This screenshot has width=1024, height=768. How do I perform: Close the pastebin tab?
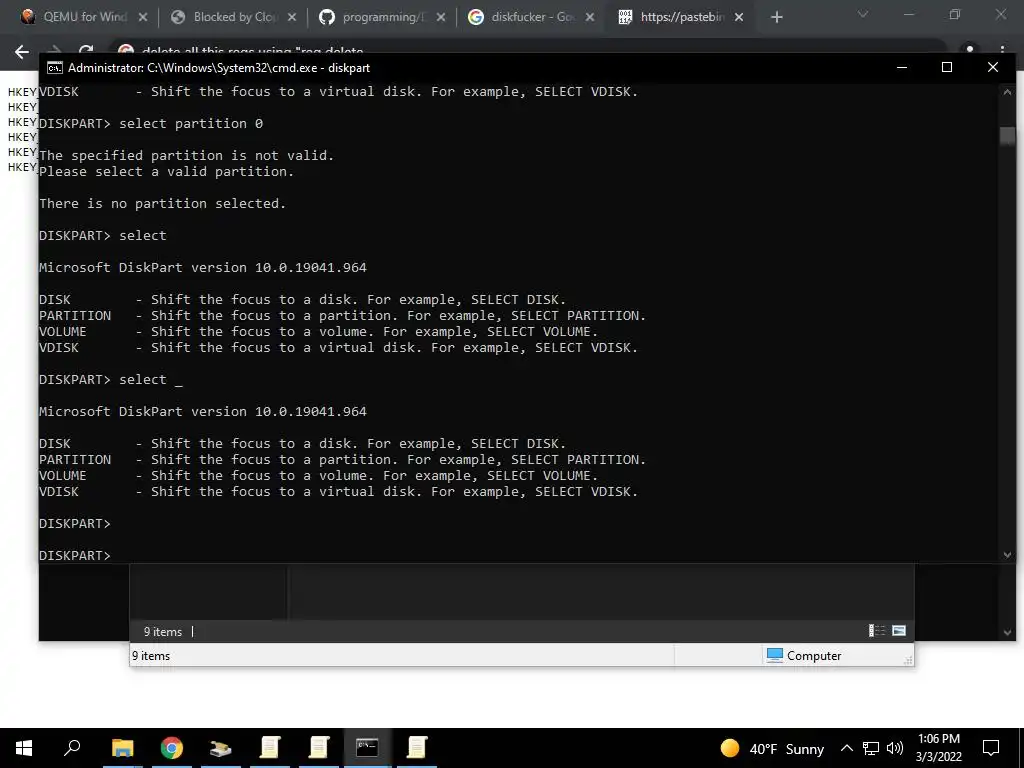point(739,18)
